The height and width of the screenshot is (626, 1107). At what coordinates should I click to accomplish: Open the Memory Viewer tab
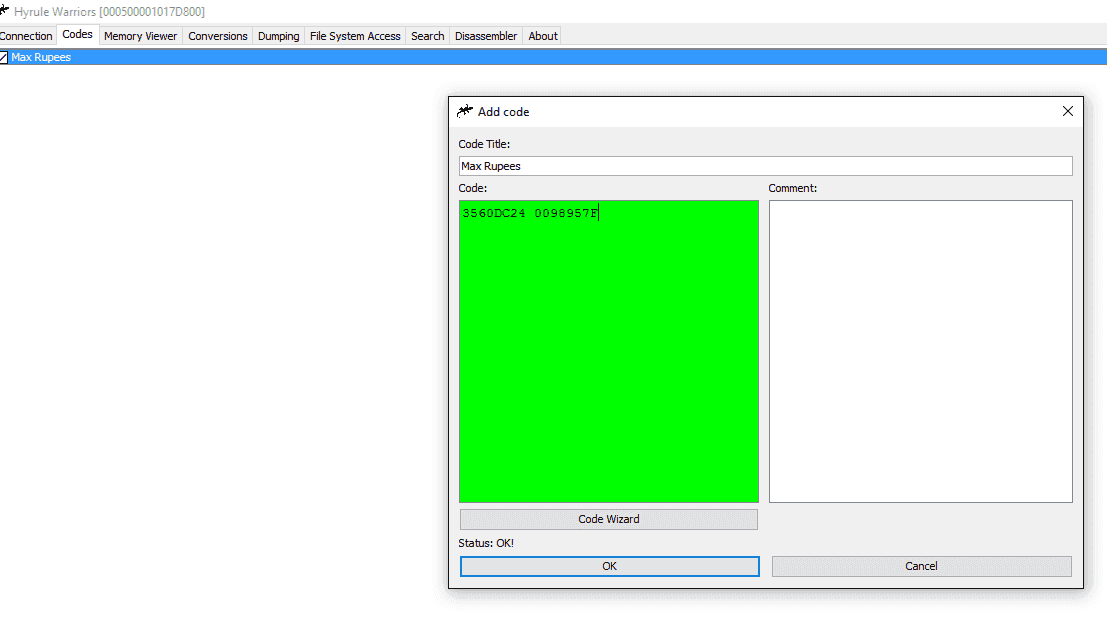[x=140, y=36]
